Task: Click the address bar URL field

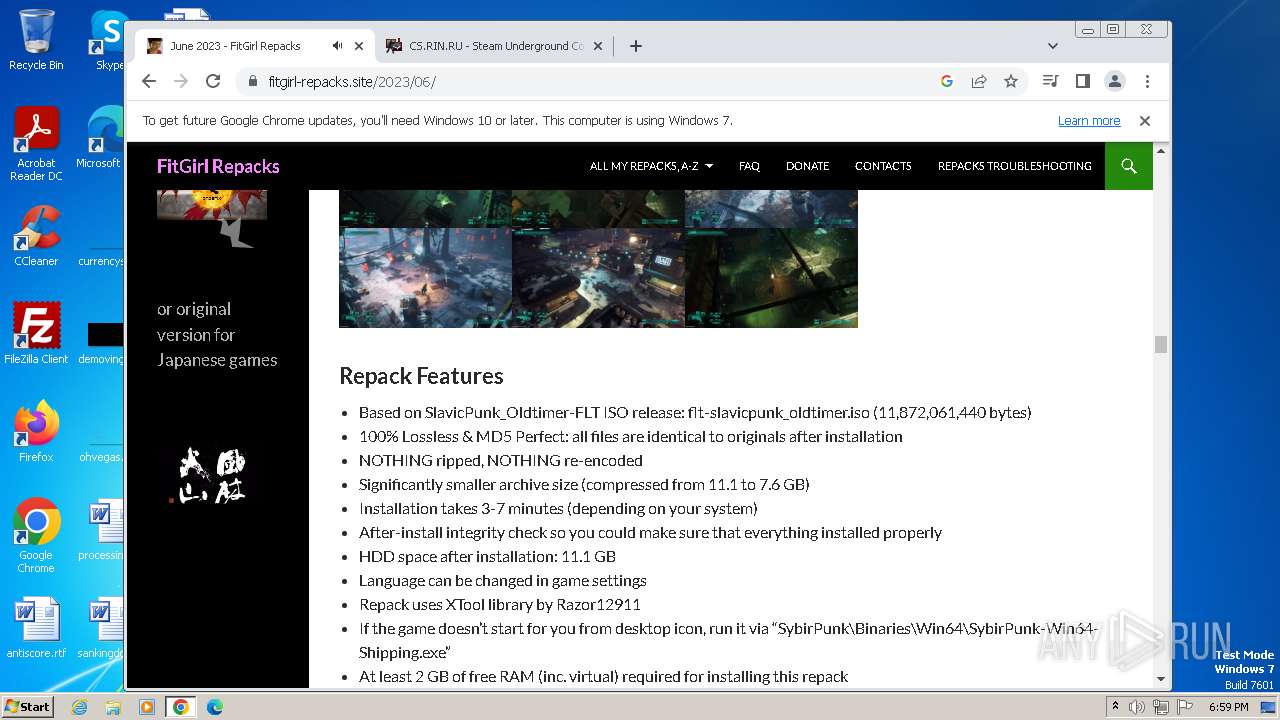Action: pos(600,81)
